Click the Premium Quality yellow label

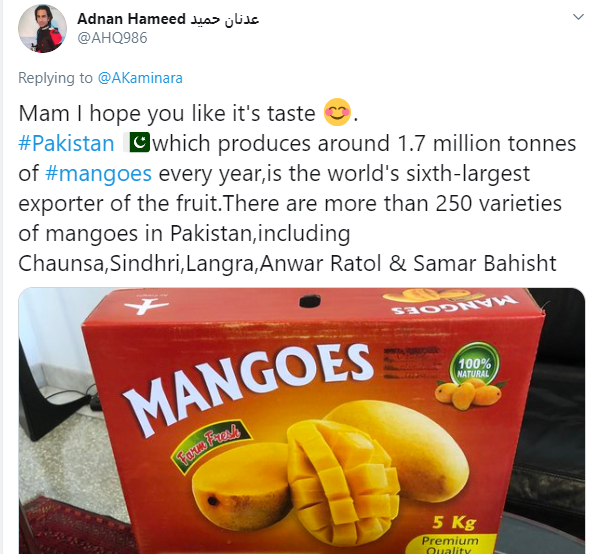click(450, 544)
